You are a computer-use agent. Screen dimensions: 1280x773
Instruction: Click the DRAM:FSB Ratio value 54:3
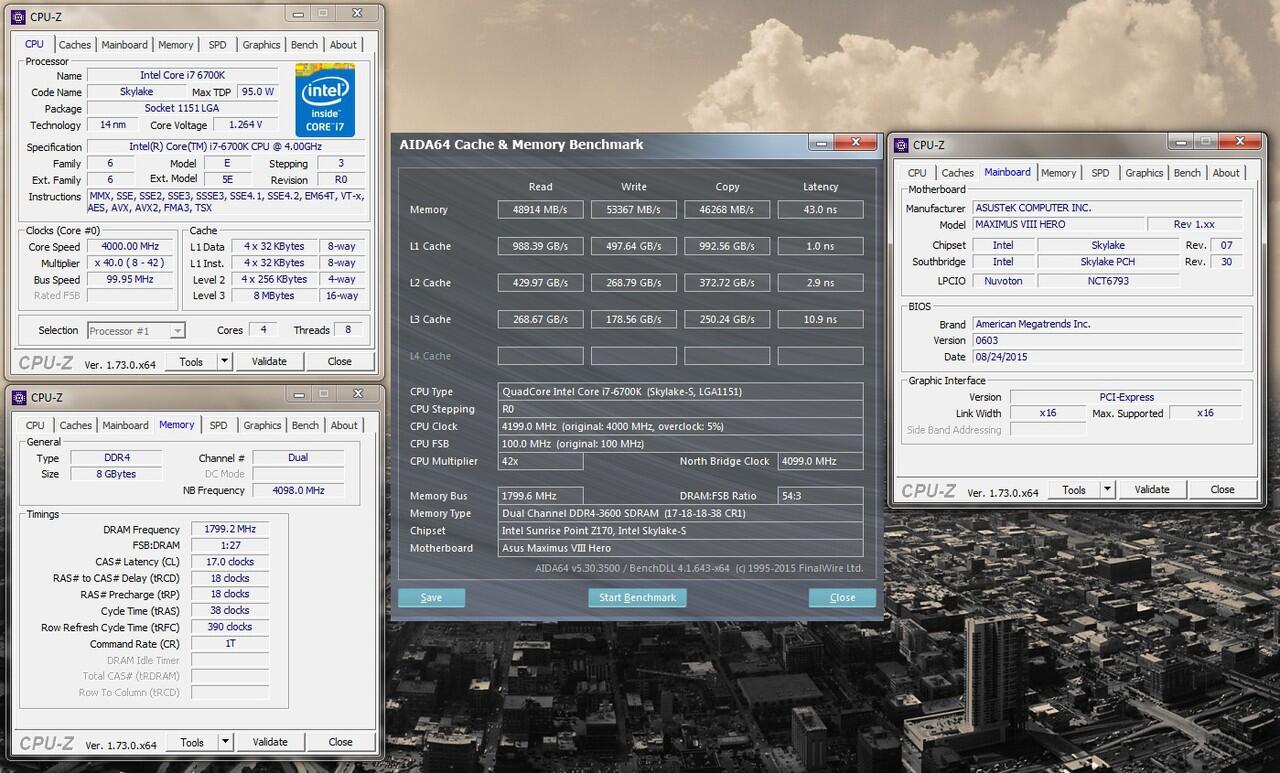pos(820,496)
